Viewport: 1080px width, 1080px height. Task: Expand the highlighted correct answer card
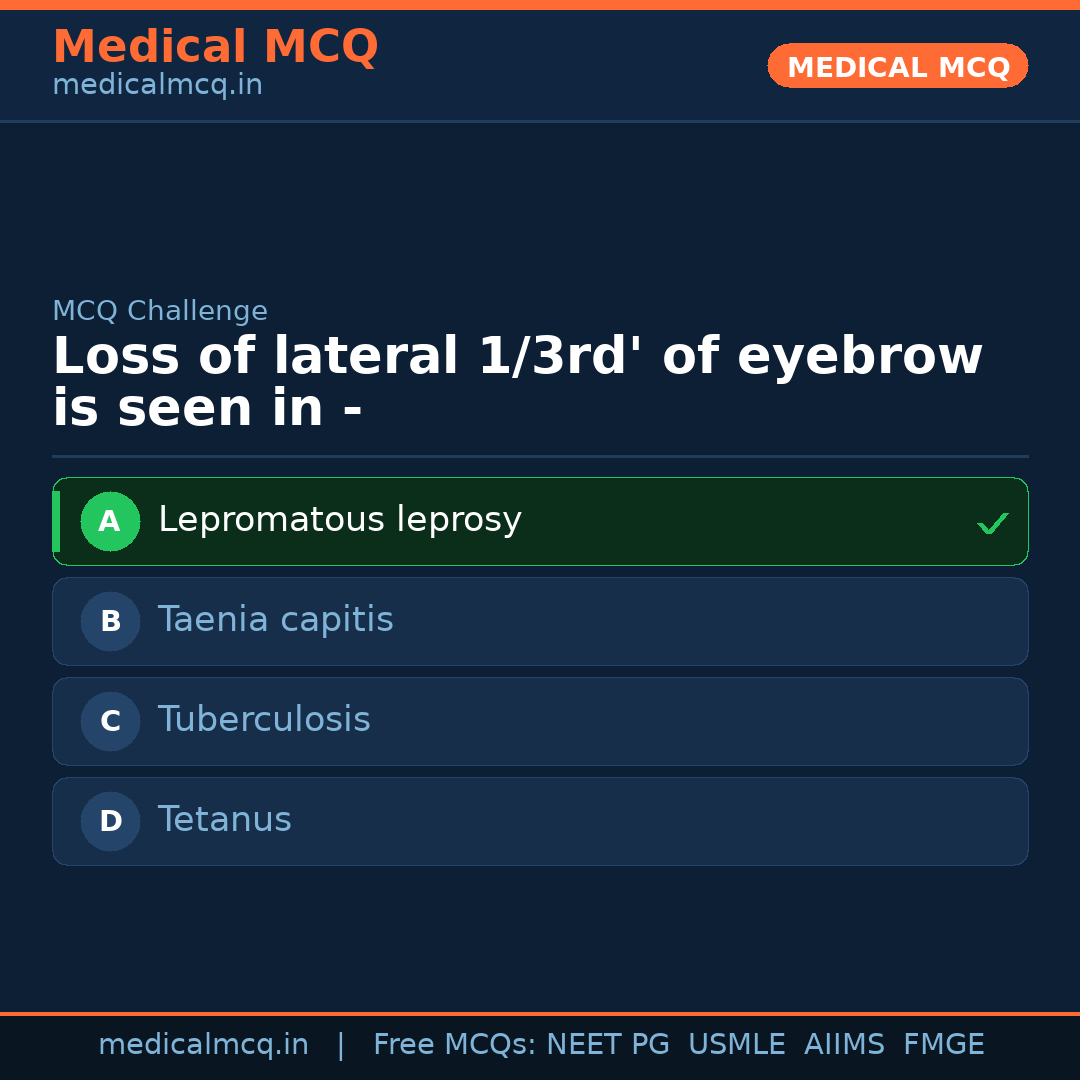(x=540, y=521)
